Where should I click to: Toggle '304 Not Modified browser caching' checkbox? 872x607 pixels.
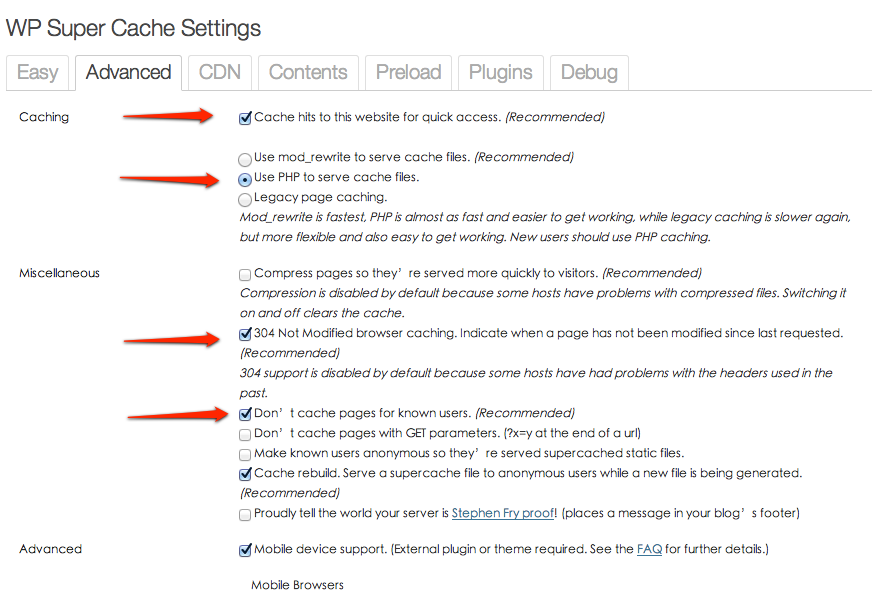pyautogui.click(x=245, y=334)
